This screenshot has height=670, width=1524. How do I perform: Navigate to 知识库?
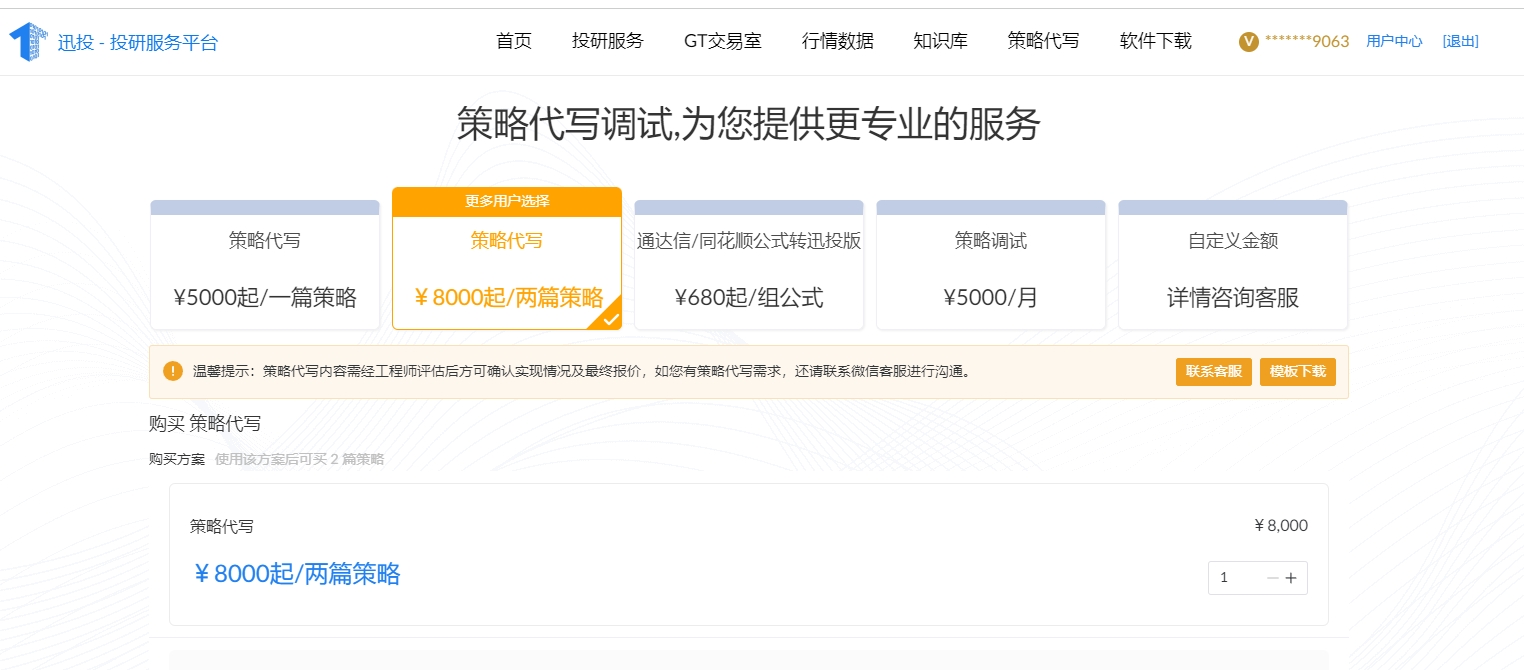point(941,41)
